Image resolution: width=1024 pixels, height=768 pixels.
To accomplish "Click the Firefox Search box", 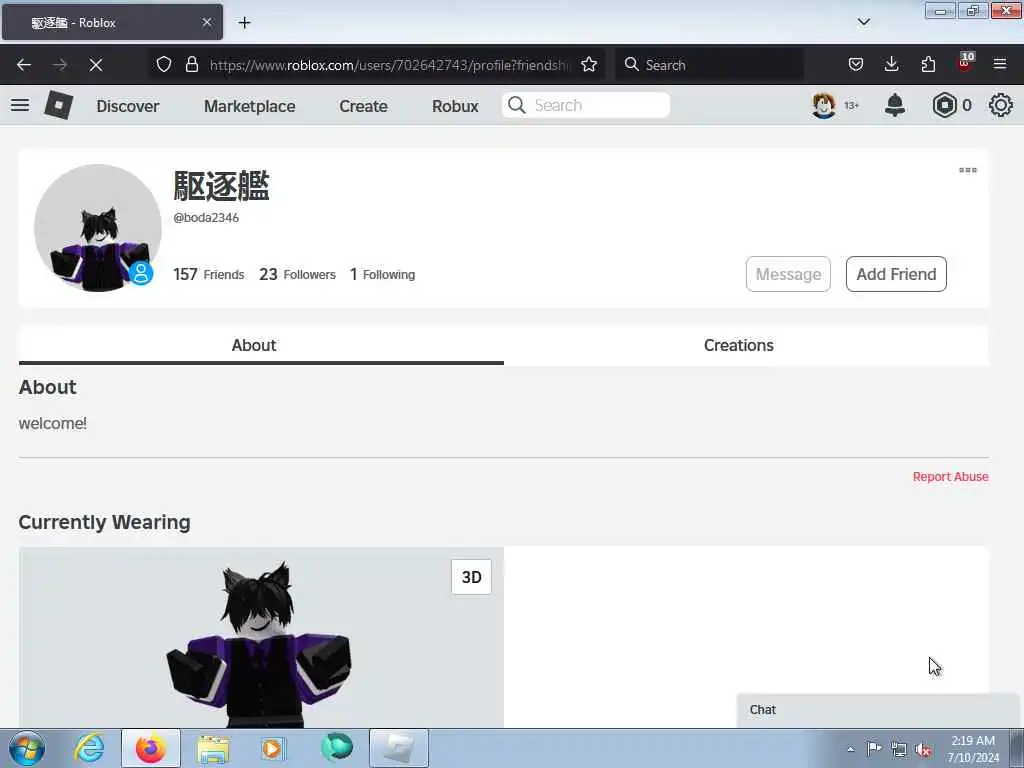I will pyautogui.click(x=710, y=65).
